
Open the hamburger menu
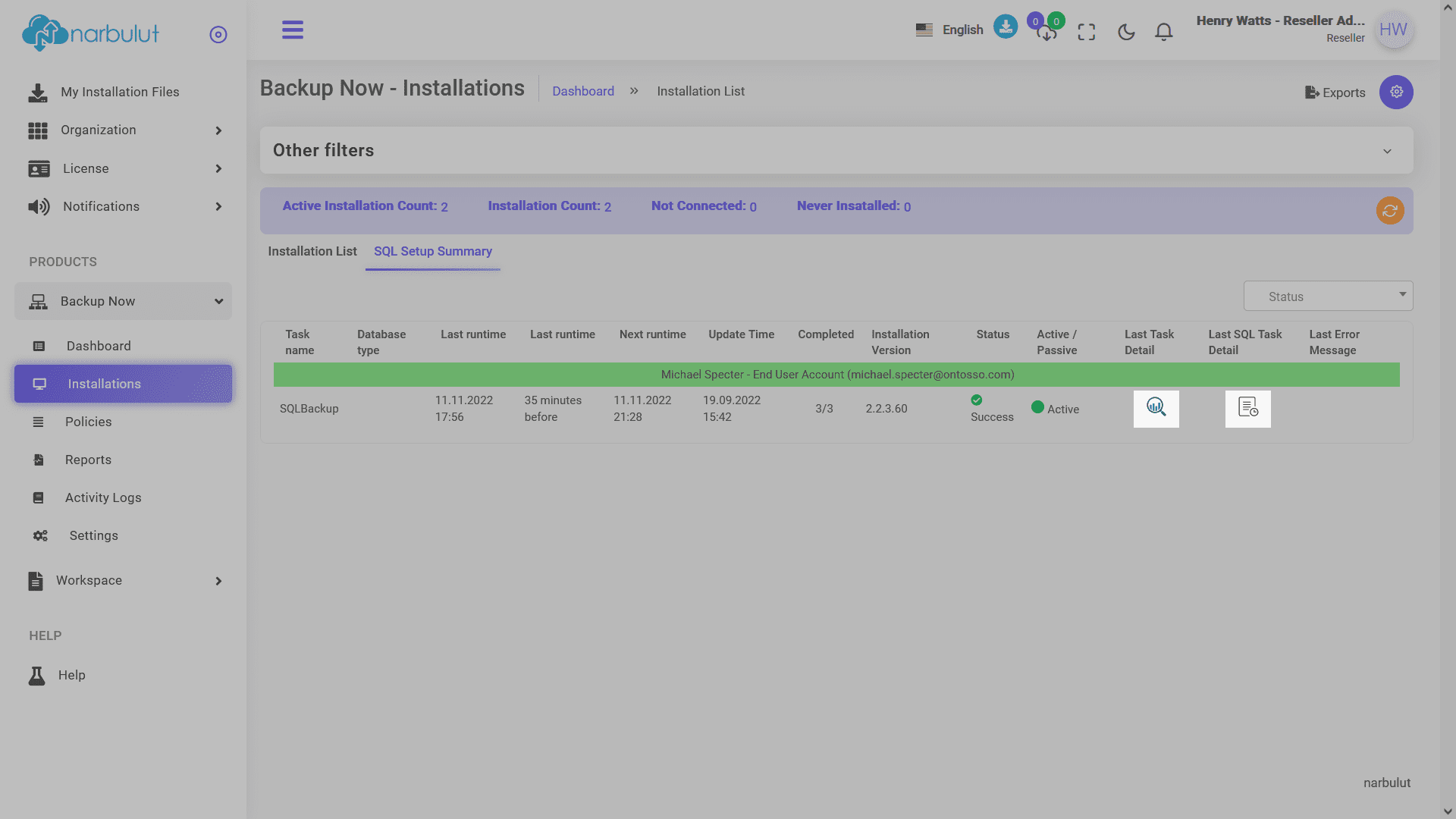tap(293, 30)
